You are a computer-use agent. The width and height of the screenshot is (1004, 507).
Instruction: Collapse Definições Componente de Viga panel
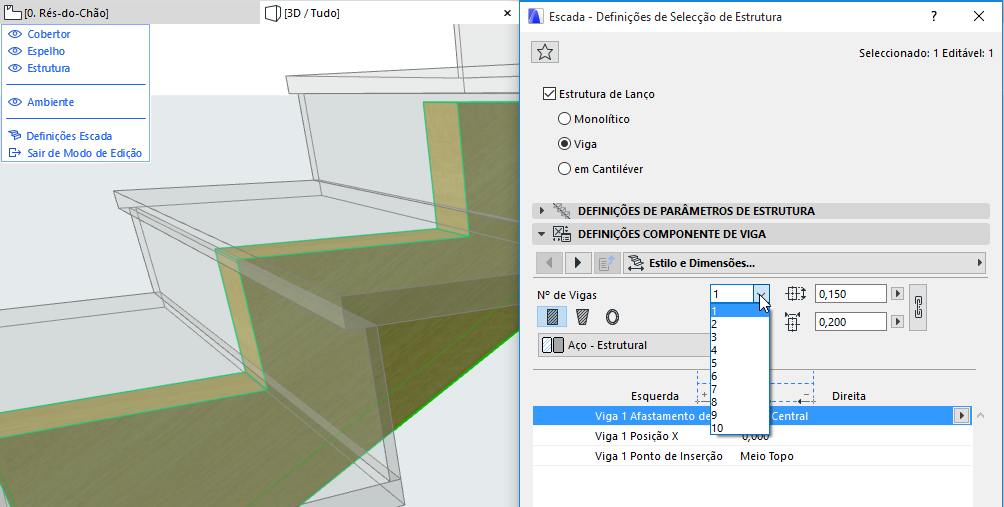click(x=761, y=234)
